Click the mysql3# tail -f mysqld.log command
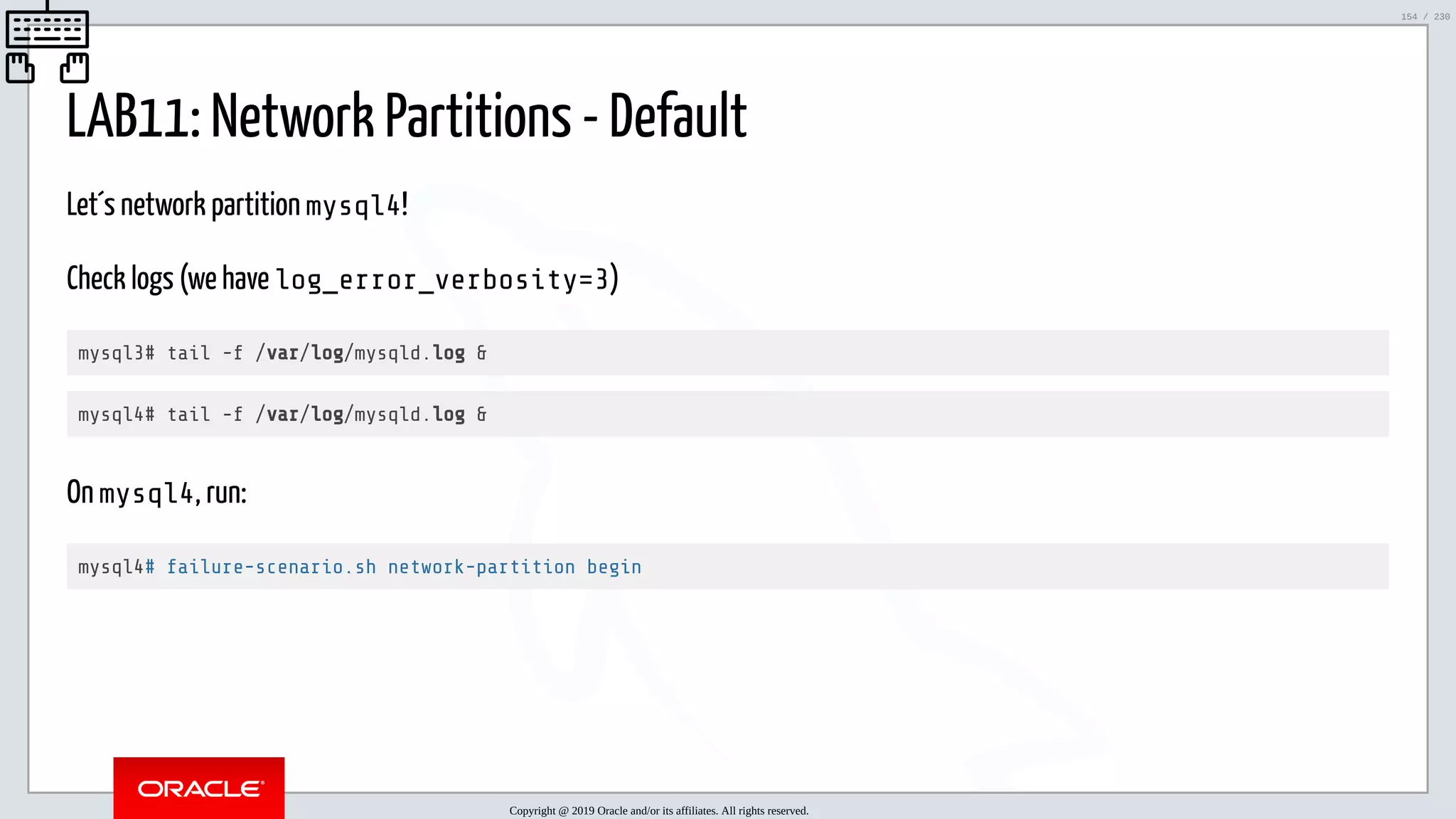Image resolution: width=1456 pixels, height=819 pixels. click(x=727, y=353)
